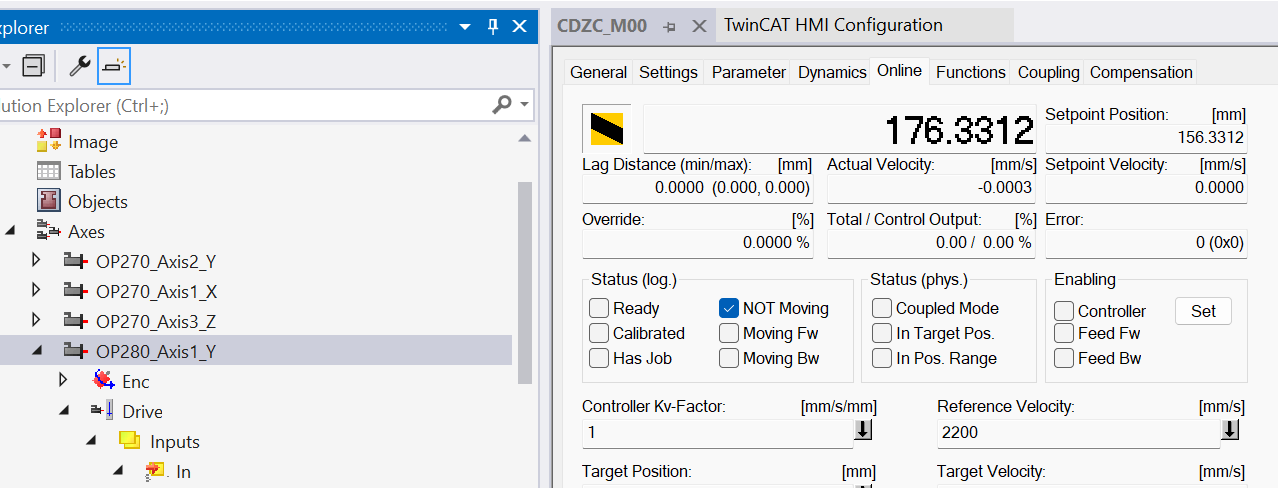Viewport: 1278px width, 488px height.
Task: Click the Tables grid icon
Action: (48, 171)
